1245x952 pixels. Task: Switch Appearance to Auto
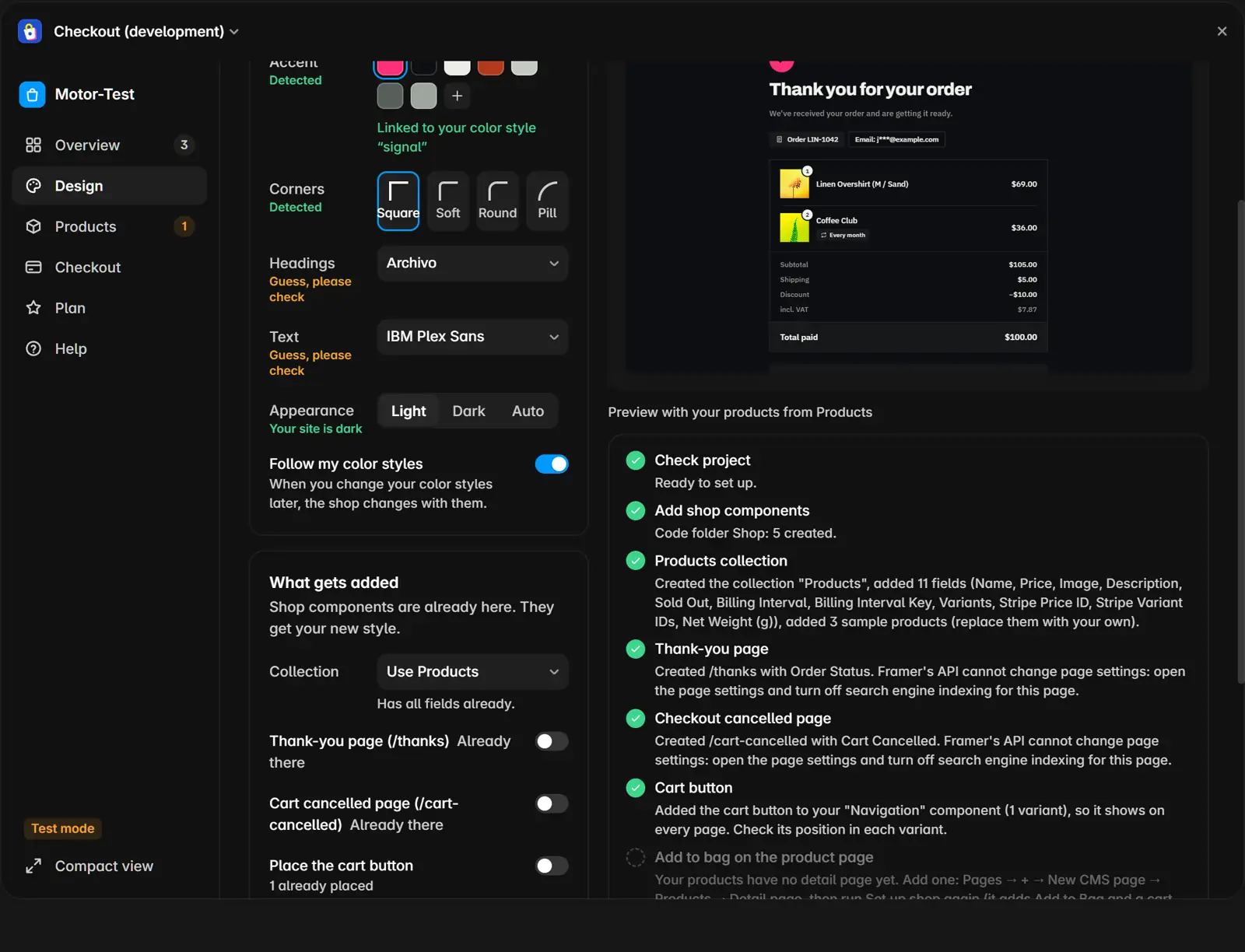pos(528,411)
